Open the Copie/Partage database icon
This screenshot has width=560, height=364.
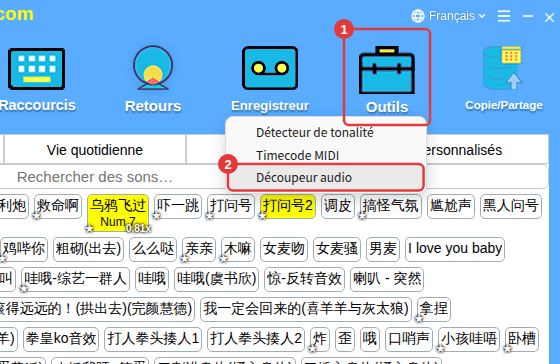point(502,68)
